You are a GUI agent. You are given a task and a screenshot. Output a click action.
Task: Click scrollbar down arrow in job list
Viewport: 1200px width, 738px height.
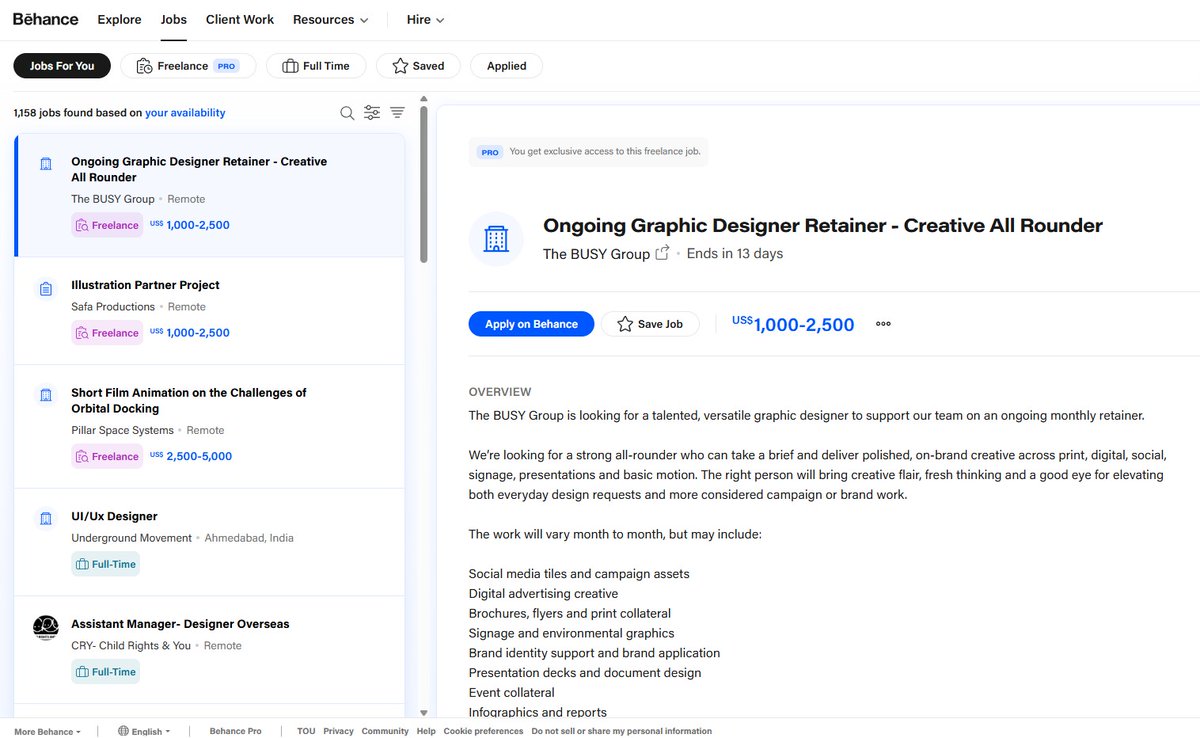coord(423,713)
